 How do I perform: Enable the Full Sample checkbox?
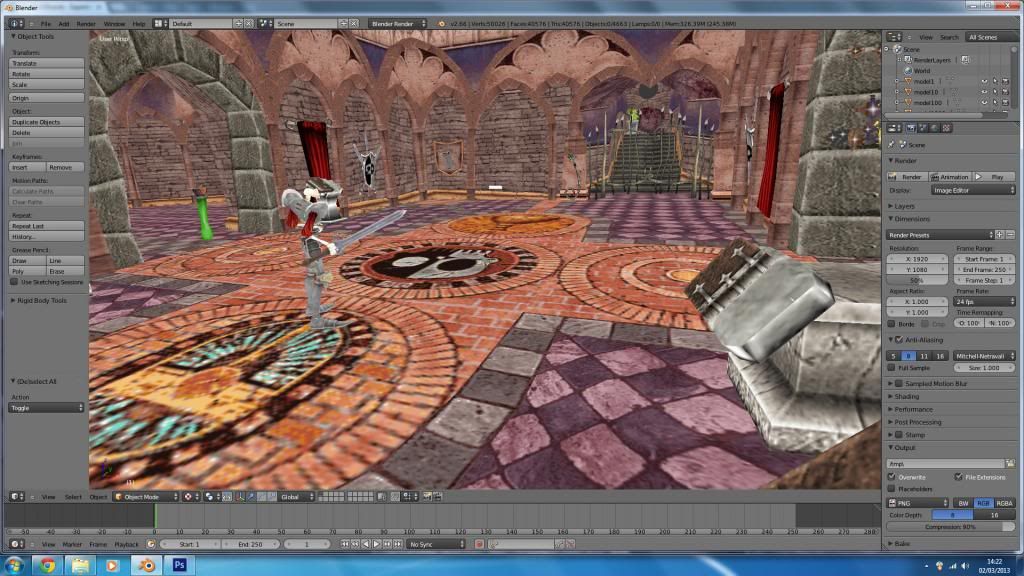(891, 368)
